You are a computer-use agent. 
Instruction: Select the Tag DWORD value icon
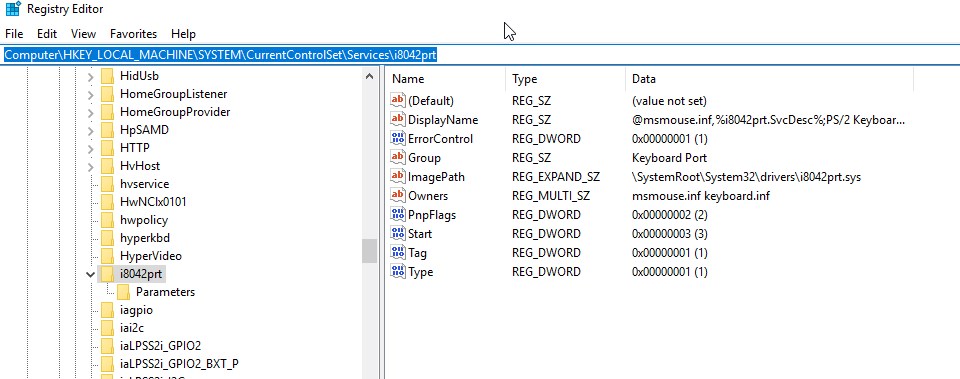click(398, 252)
